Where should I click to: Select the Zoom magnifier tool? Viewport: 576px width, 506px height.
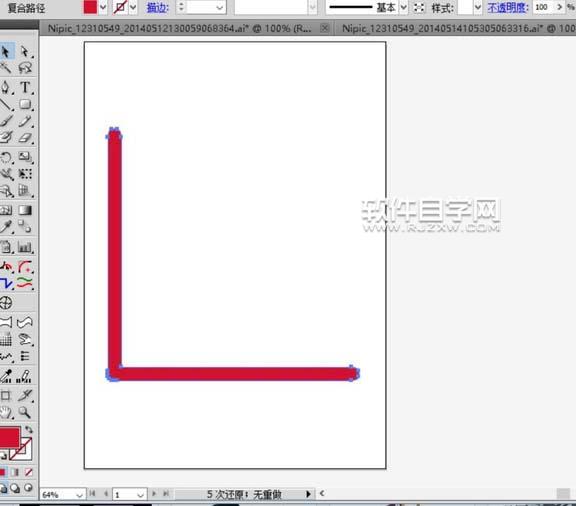25,412
